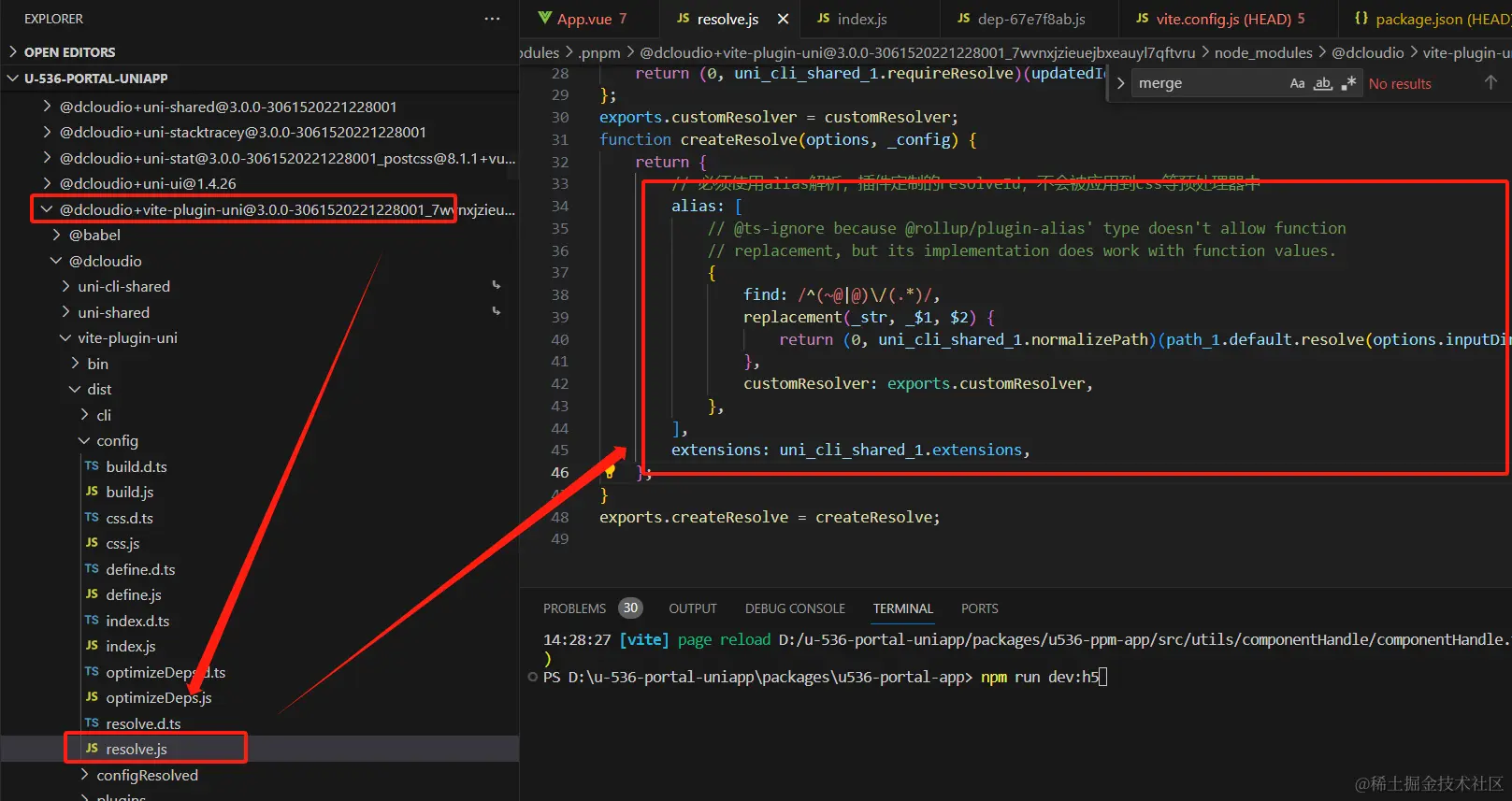Expand the cli folder
Viewport: 1512px width, 801px height.
coord(84,415)
